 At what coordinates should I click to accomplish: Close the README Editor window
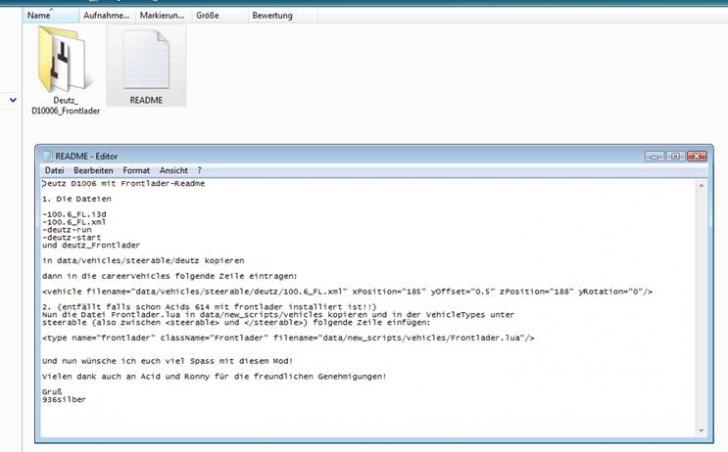tap(697, 156)
